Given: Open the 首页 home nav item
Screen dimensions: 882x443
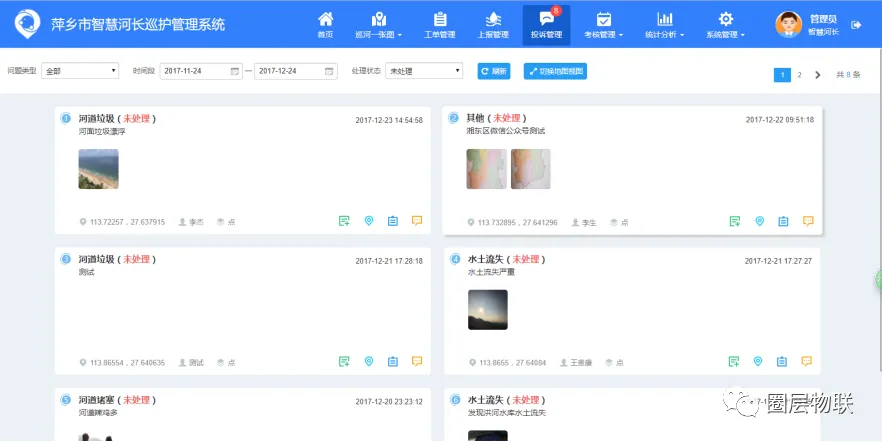Looking at the screenshot, I should coord(325,25).
